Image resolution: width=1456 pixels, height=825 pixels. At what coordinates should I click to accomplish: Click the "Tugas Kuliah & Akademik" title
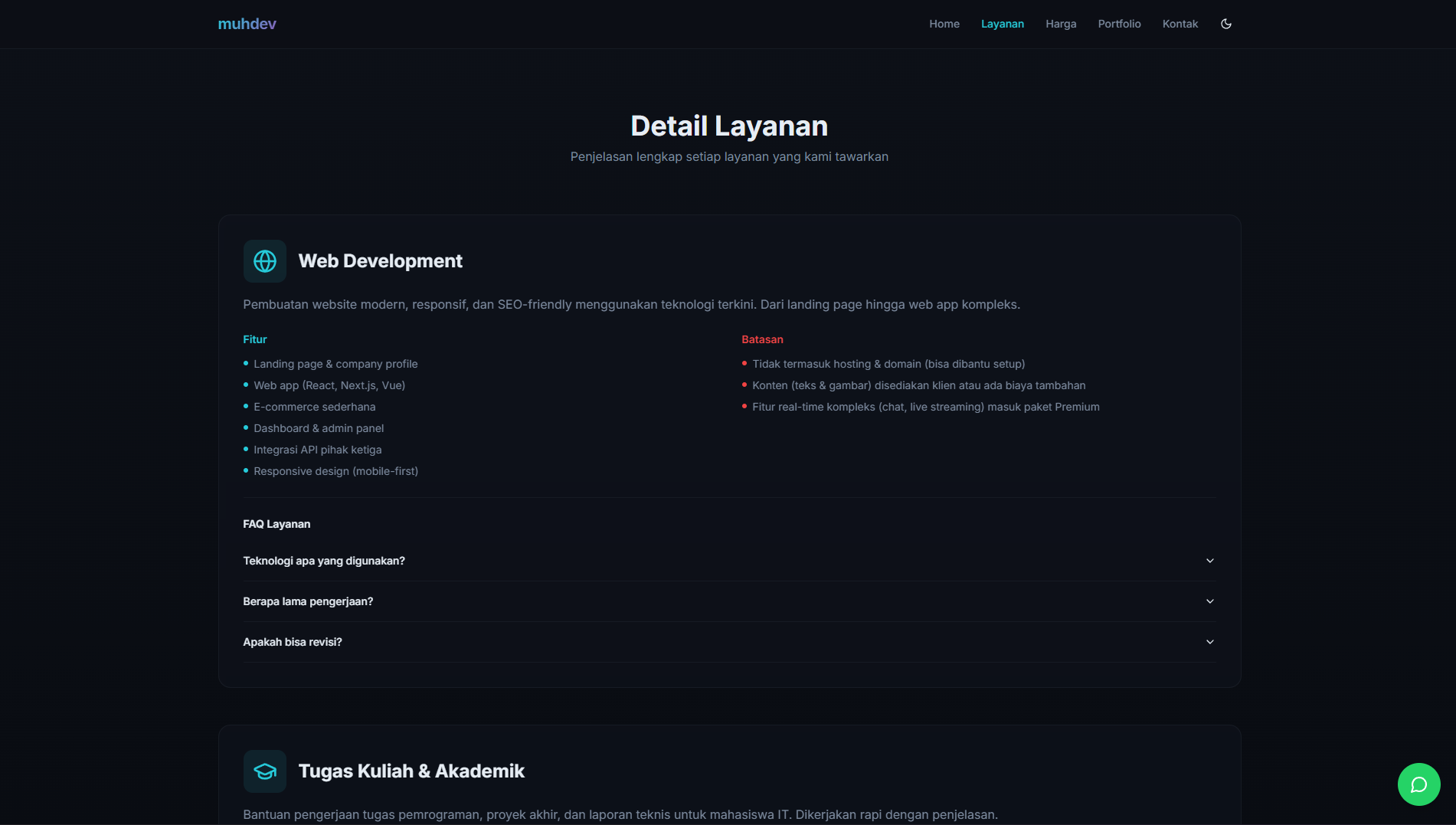[411, 771]
